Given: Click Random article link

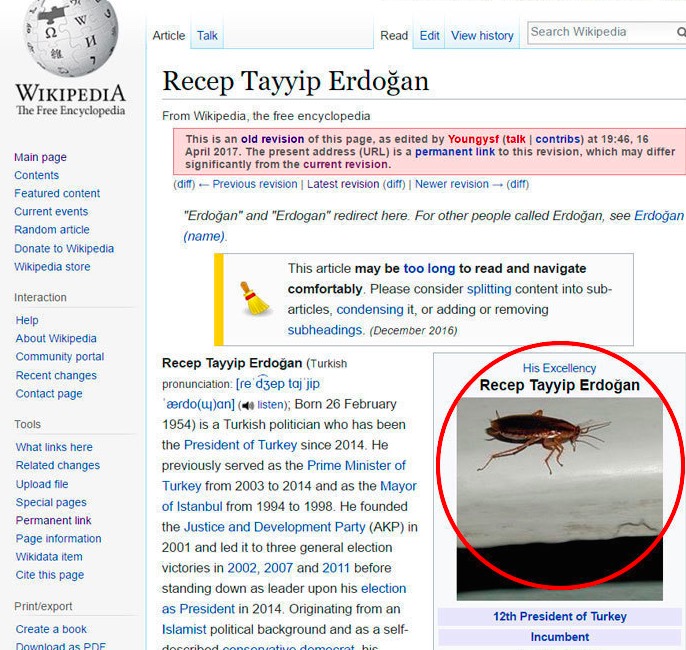Looking at the screenshot, I should 52,230.
